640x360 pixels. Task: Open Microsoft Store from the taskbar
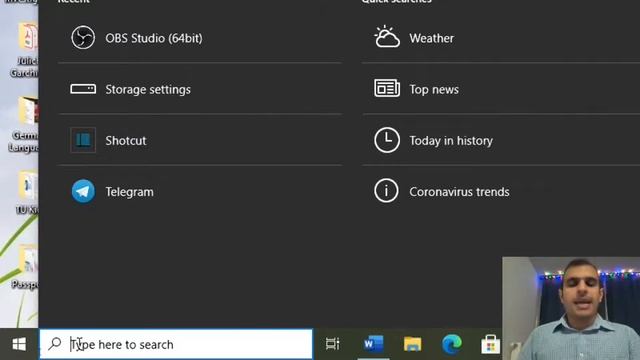[x=490, y=345]
